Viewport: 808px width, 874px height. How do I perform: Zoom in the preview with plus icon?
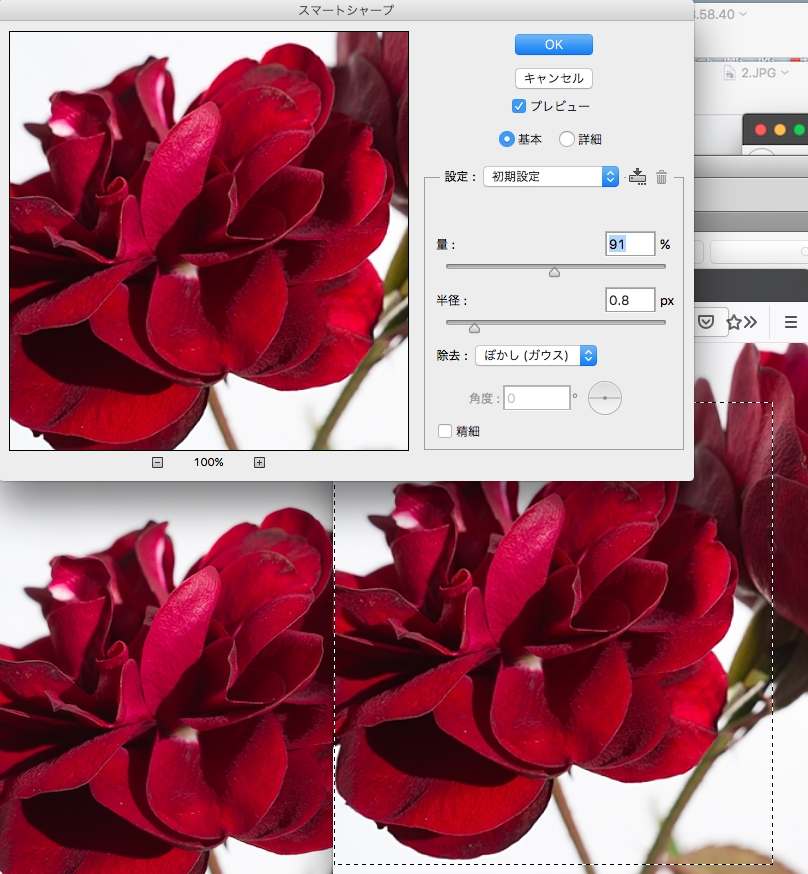pos(259,462)
